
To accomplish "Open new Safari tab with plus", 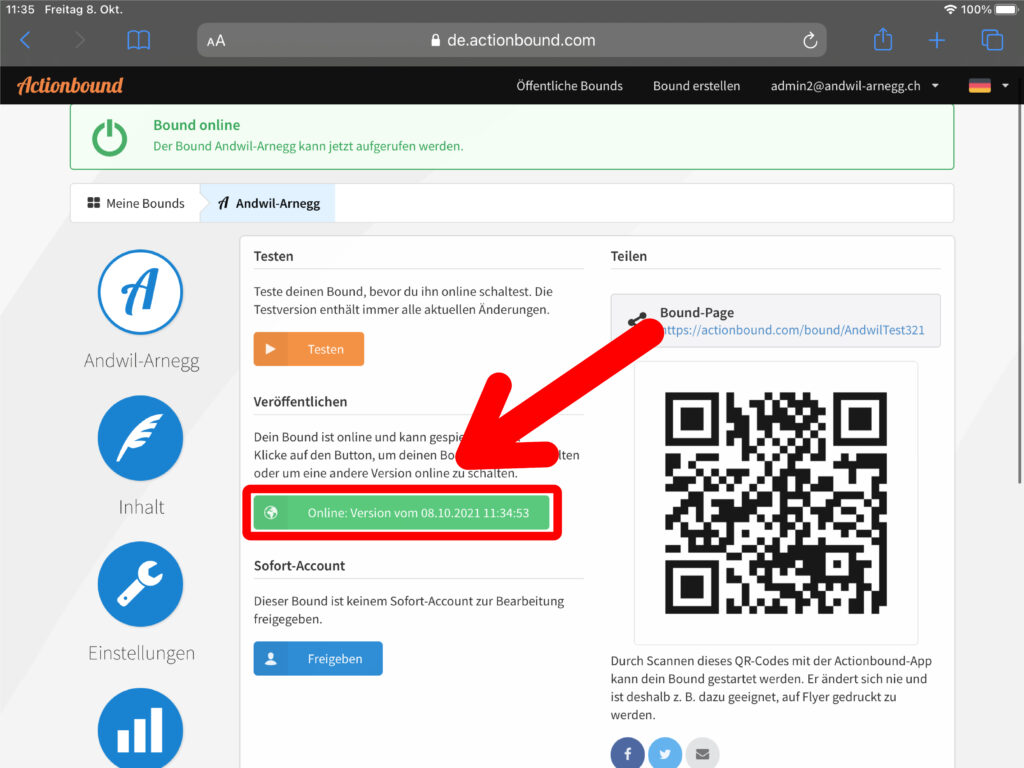I will 936,40.
